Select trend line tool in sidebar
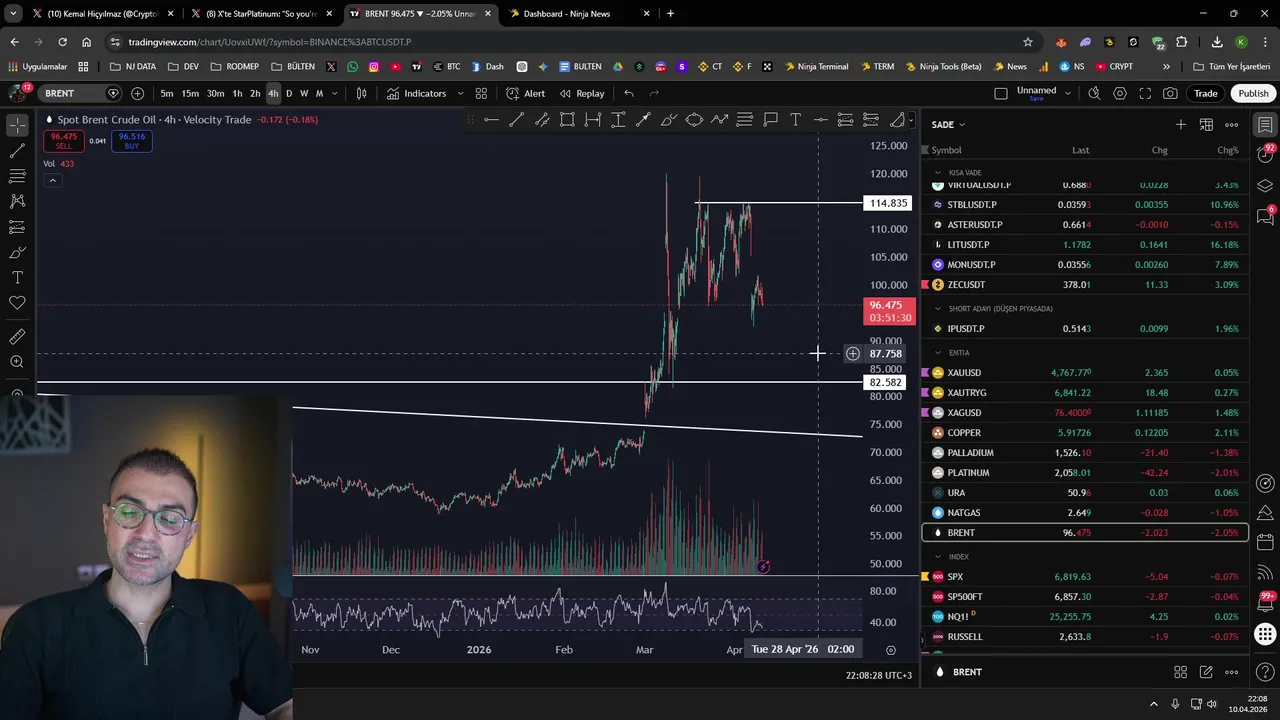Screen dimensions: 1280x720 point(17,151)
